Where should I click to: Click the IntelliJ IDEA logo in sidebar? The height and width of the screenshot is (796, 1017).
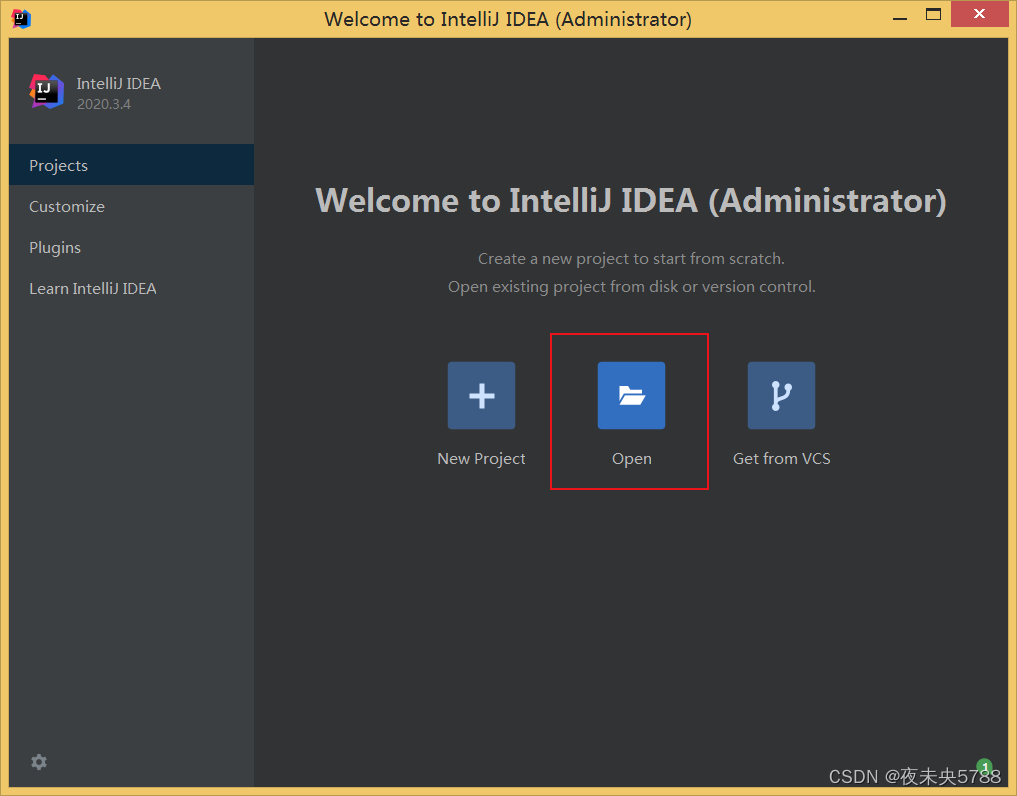point(47,91)
